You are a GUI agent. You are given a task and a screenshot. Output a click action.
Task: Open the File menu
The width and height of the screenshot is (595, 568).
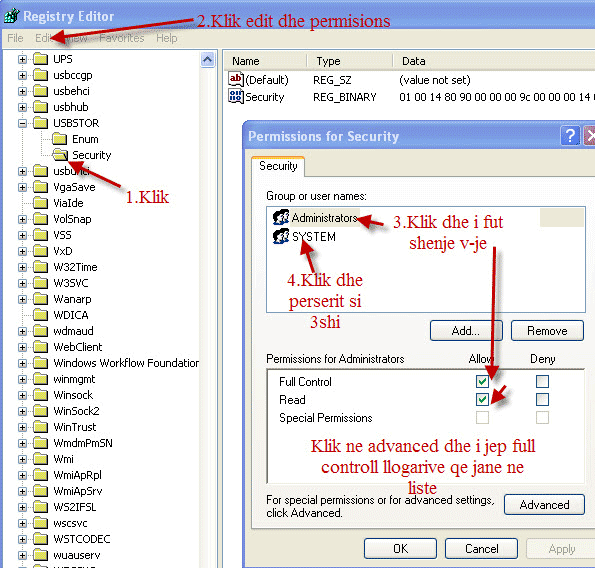[x=16, y=38]
